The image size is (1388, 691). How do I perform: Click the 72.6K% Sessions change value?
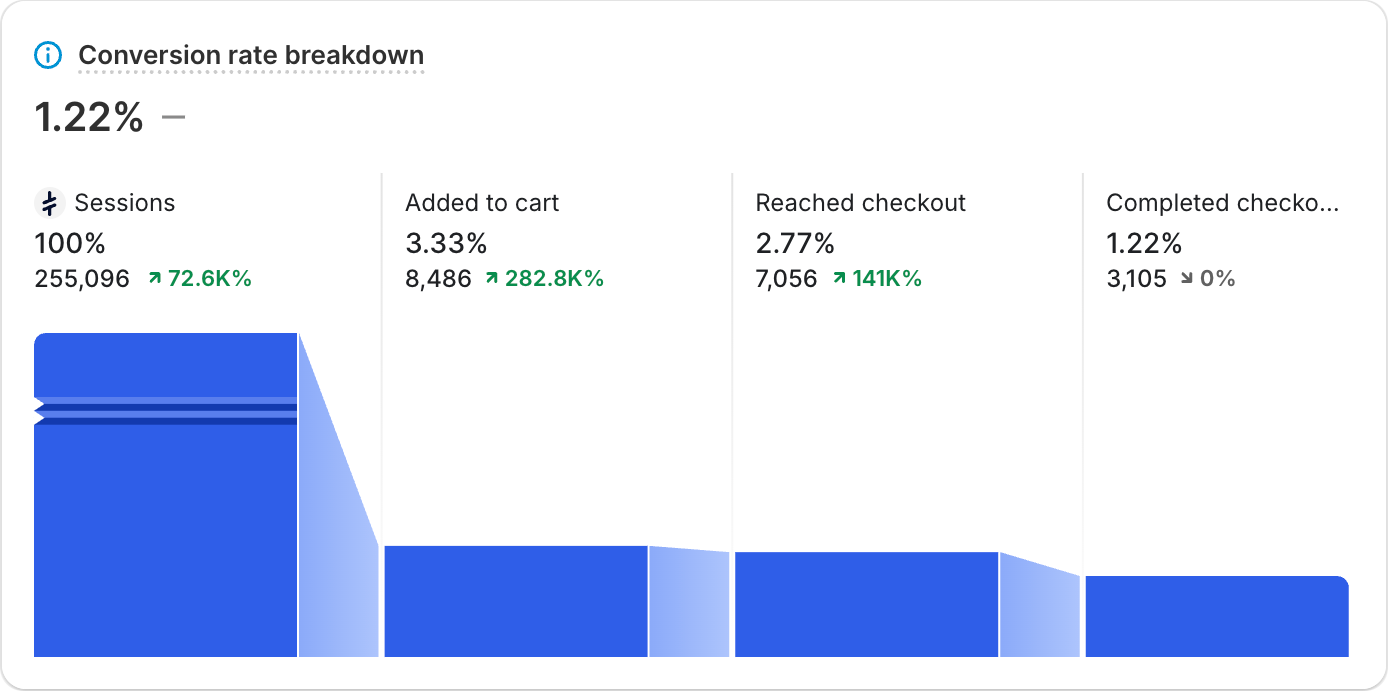[x=209, y=279]
